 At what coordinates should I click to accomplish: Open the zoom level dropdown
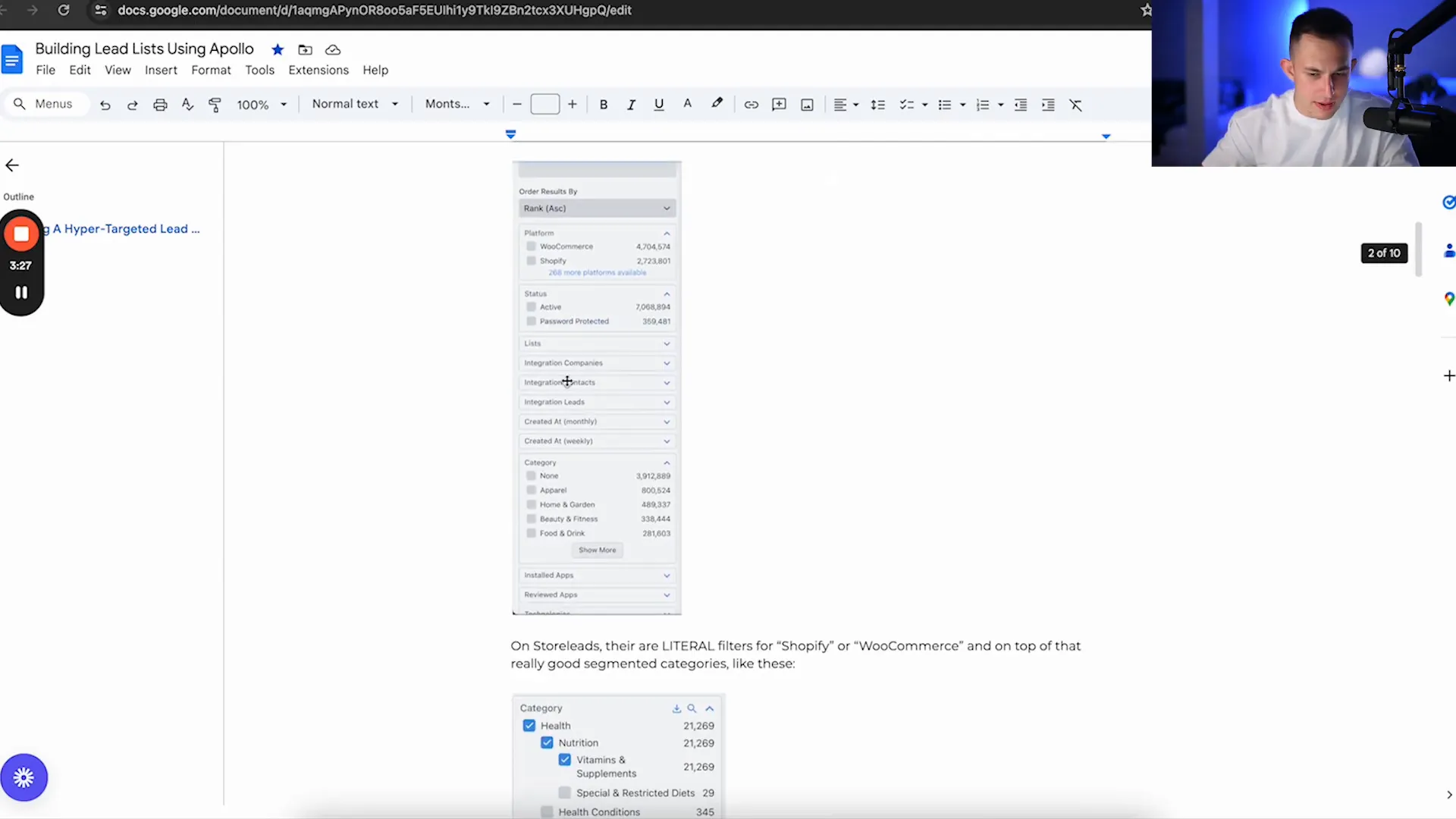click(x=262, y=105)
